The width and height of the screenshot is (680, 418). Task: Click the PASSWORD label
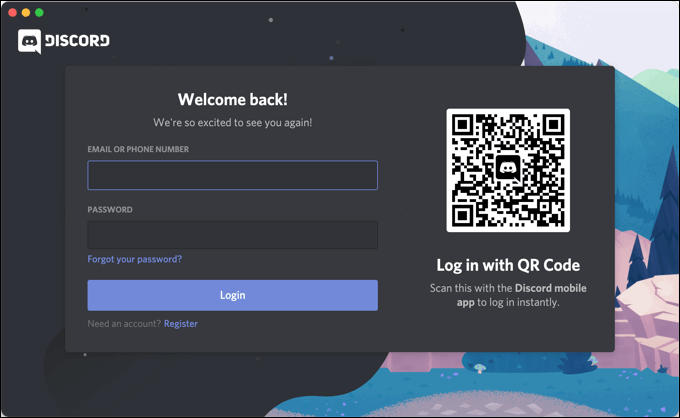tap(110, 209)
